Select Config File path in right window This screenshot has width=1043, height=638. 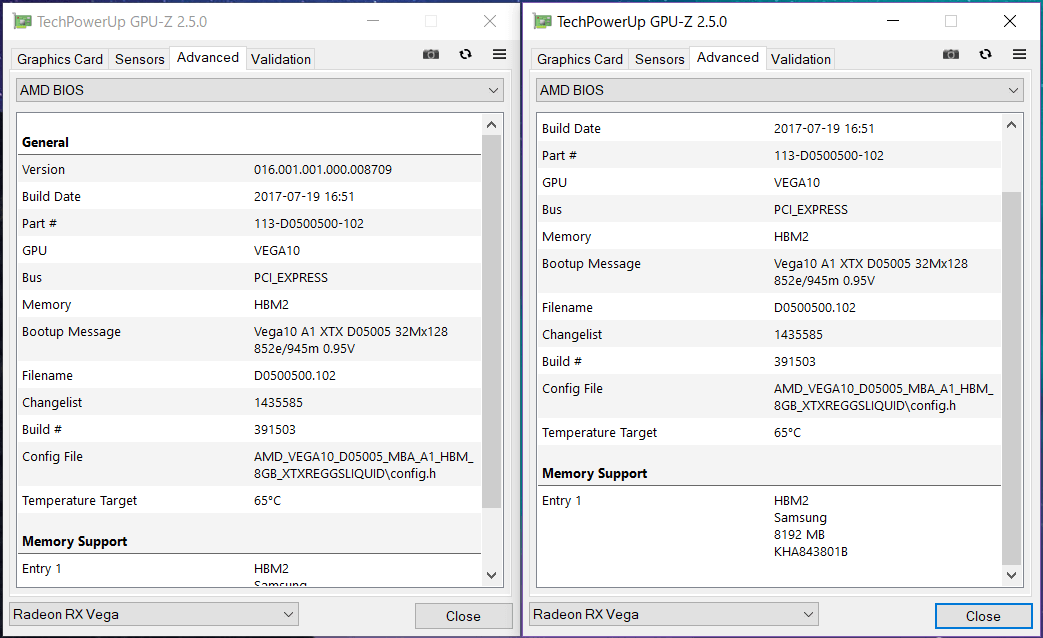(883, 397)
